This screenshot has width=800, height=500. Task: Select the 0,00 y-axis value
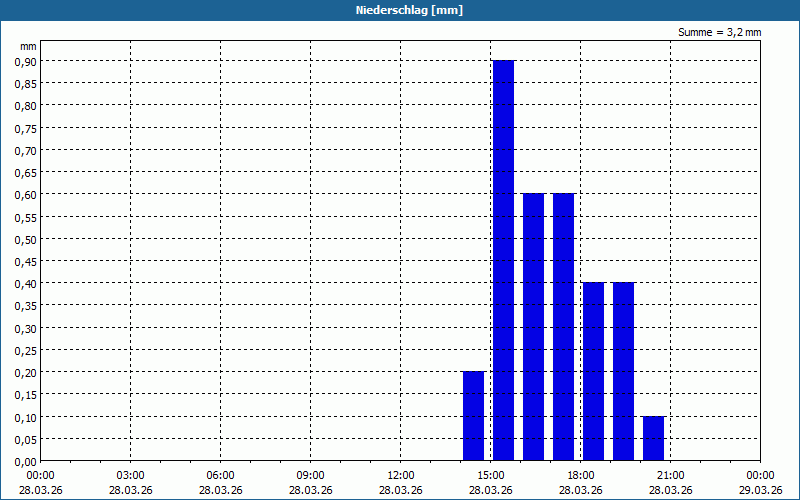[x=26, y=462]
